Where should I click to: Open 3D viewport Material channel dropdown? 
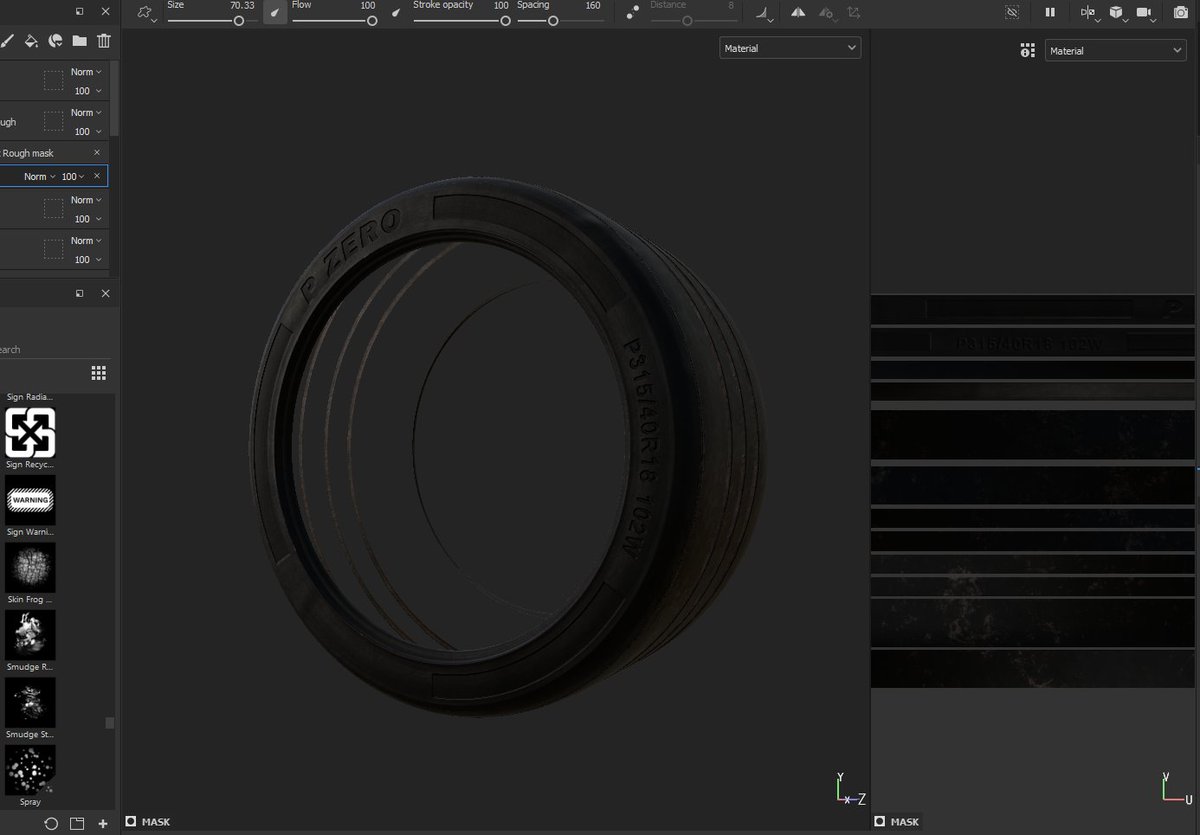point(790,48)
